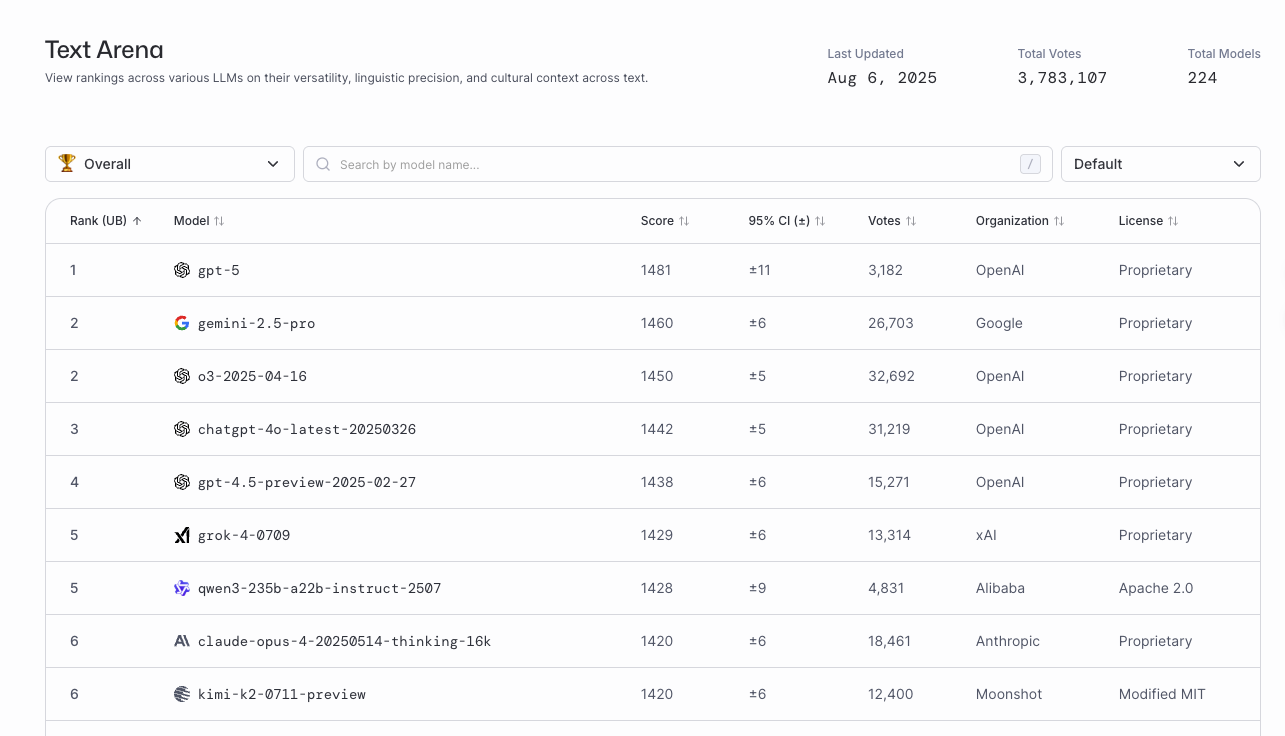The image size is (1285, 736).
Task: Click the score 1481 cell
Action: point(657,270)
